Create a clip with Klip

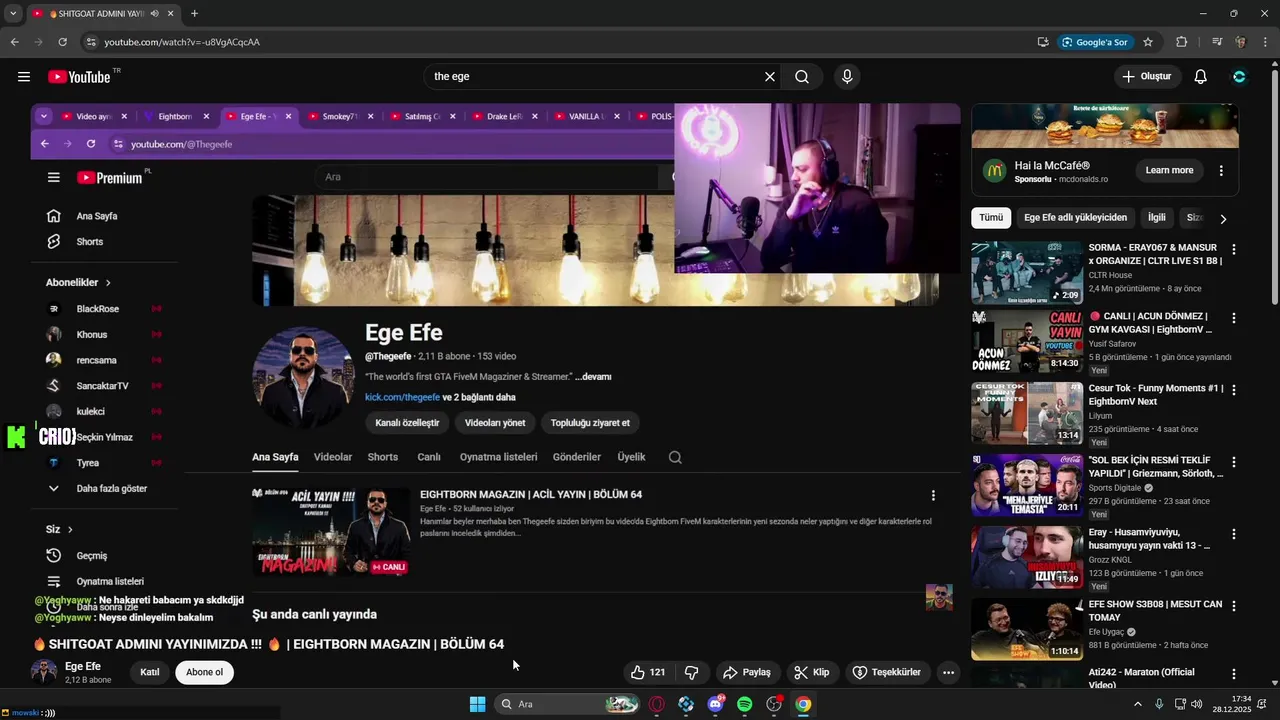[811, 672]
